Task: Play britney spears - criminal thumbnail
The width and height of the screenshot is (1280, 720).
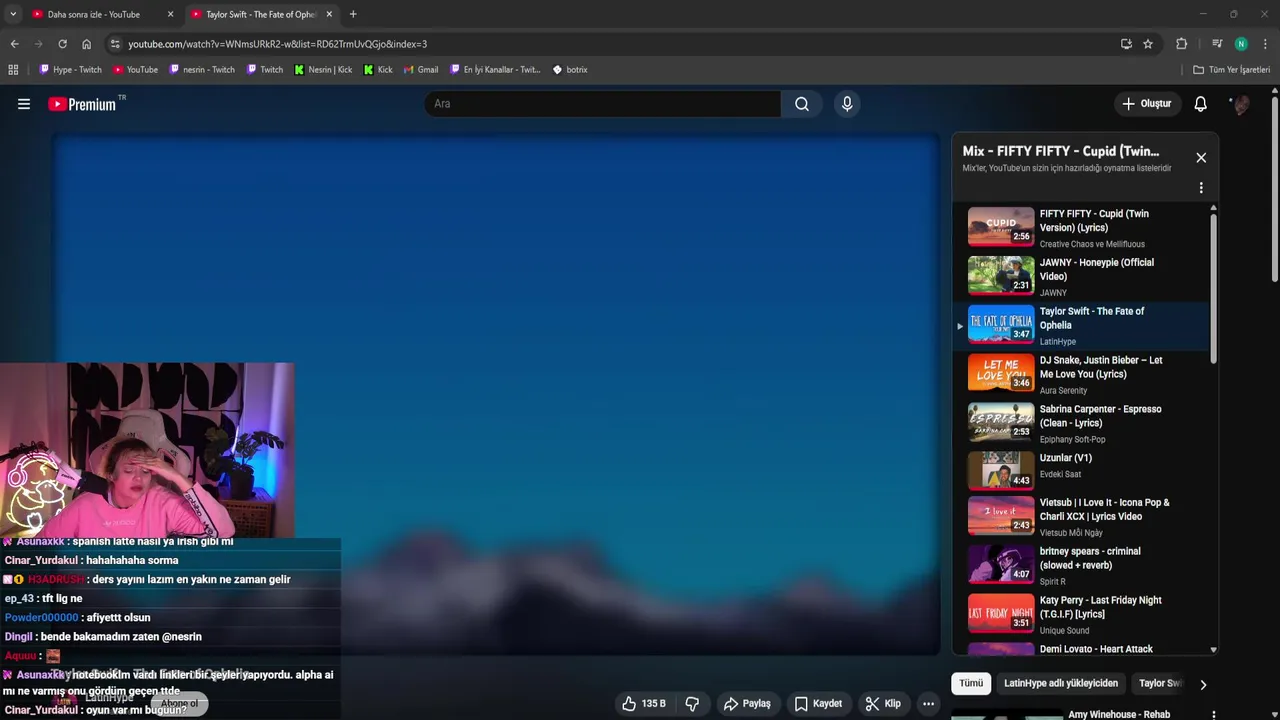Action: [x=1001, y=564]
